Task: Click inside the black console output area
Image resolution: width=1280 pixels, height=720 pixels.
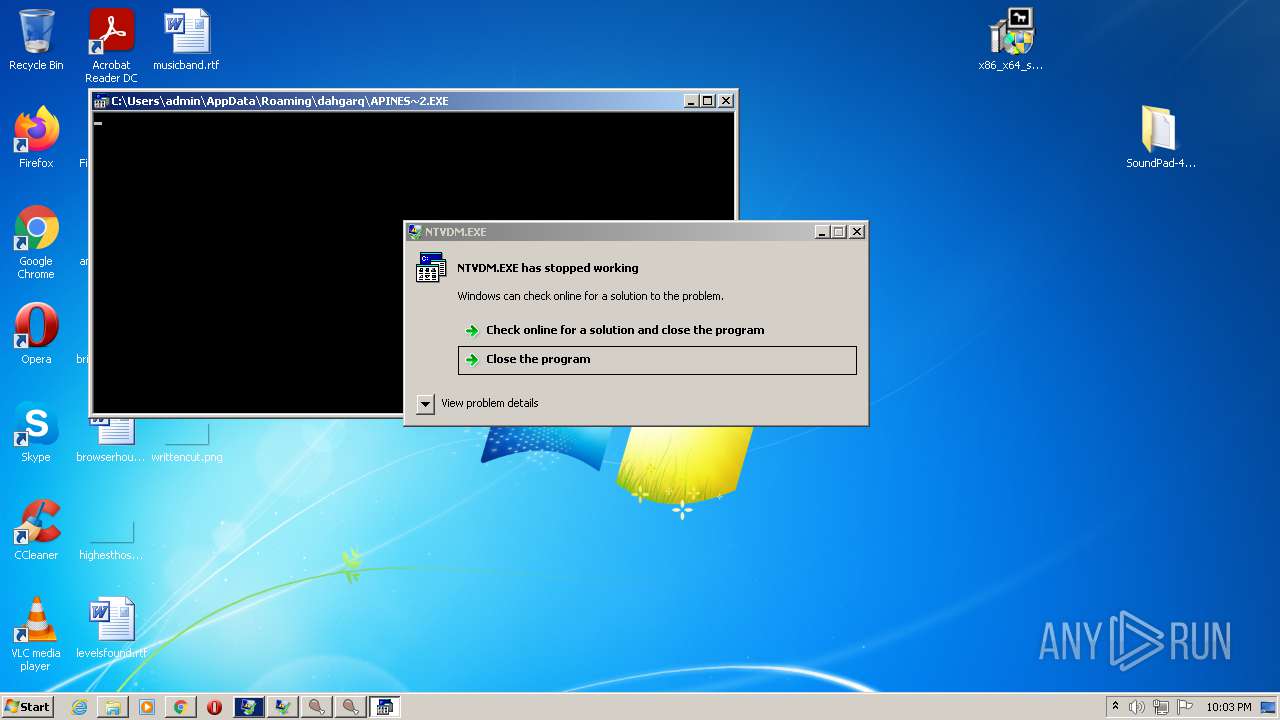Action: (247, 262)
